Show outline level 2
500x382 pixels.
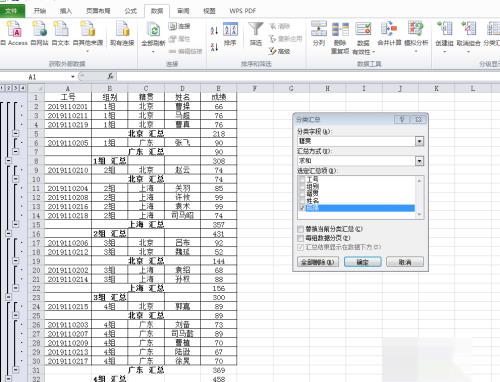9,88
